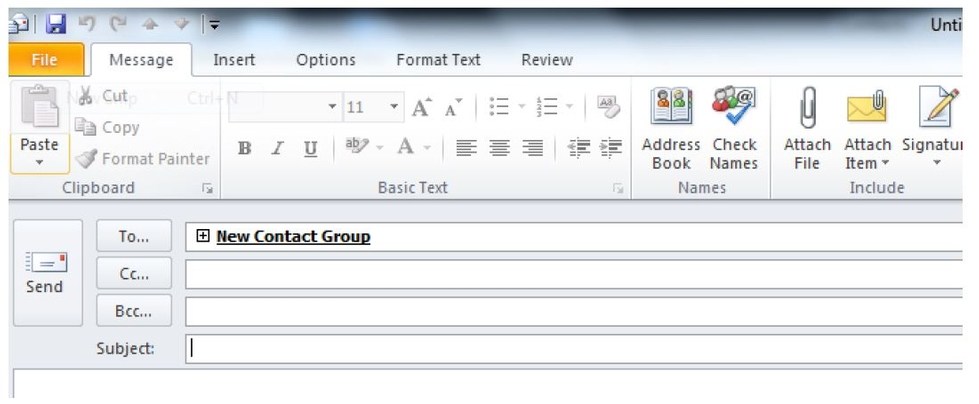Click the Bcc... button
This screenshot has height=404, width=979.
[x=134, y=310]
